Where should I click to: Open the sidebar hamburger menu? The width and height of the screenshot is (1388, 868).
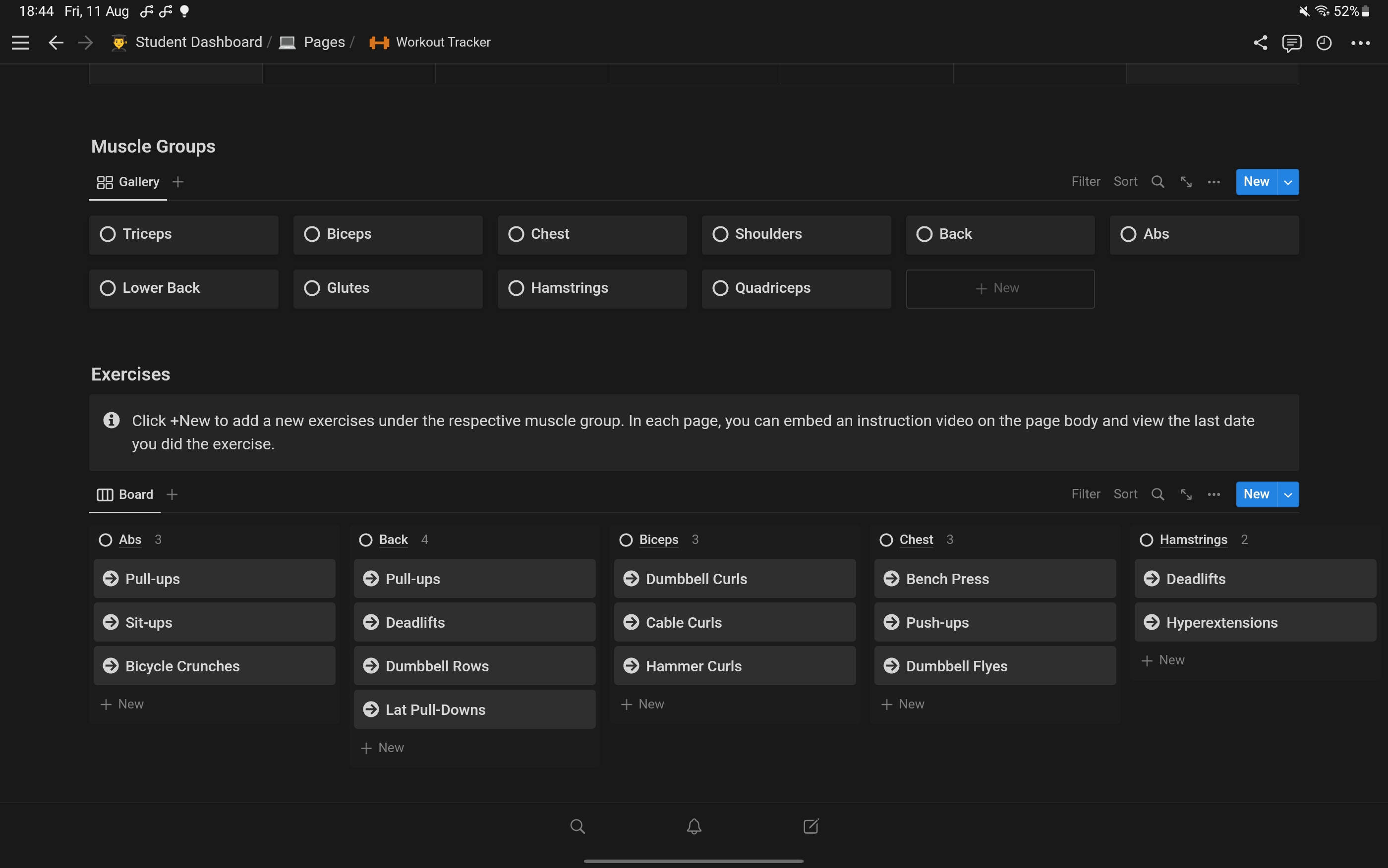tap(20, 43)
